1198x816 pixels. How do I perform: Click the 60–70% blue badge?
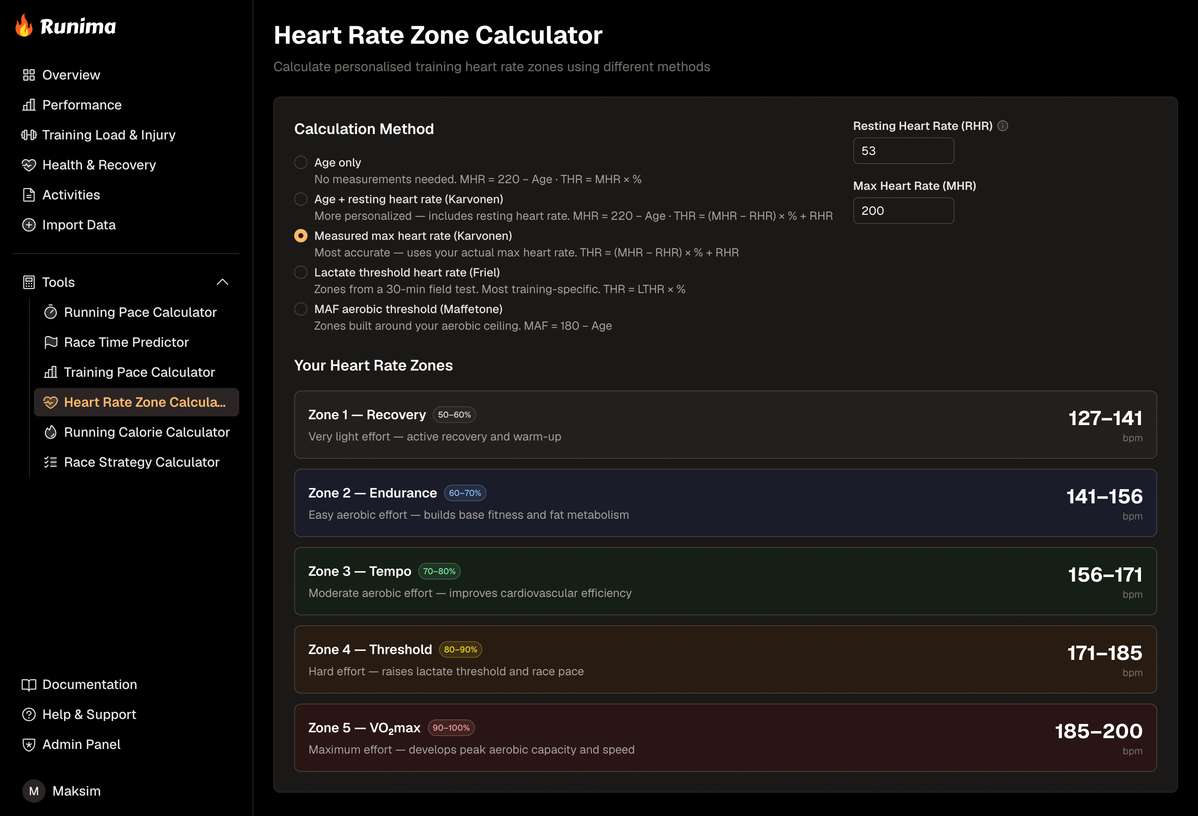[465, 494]
